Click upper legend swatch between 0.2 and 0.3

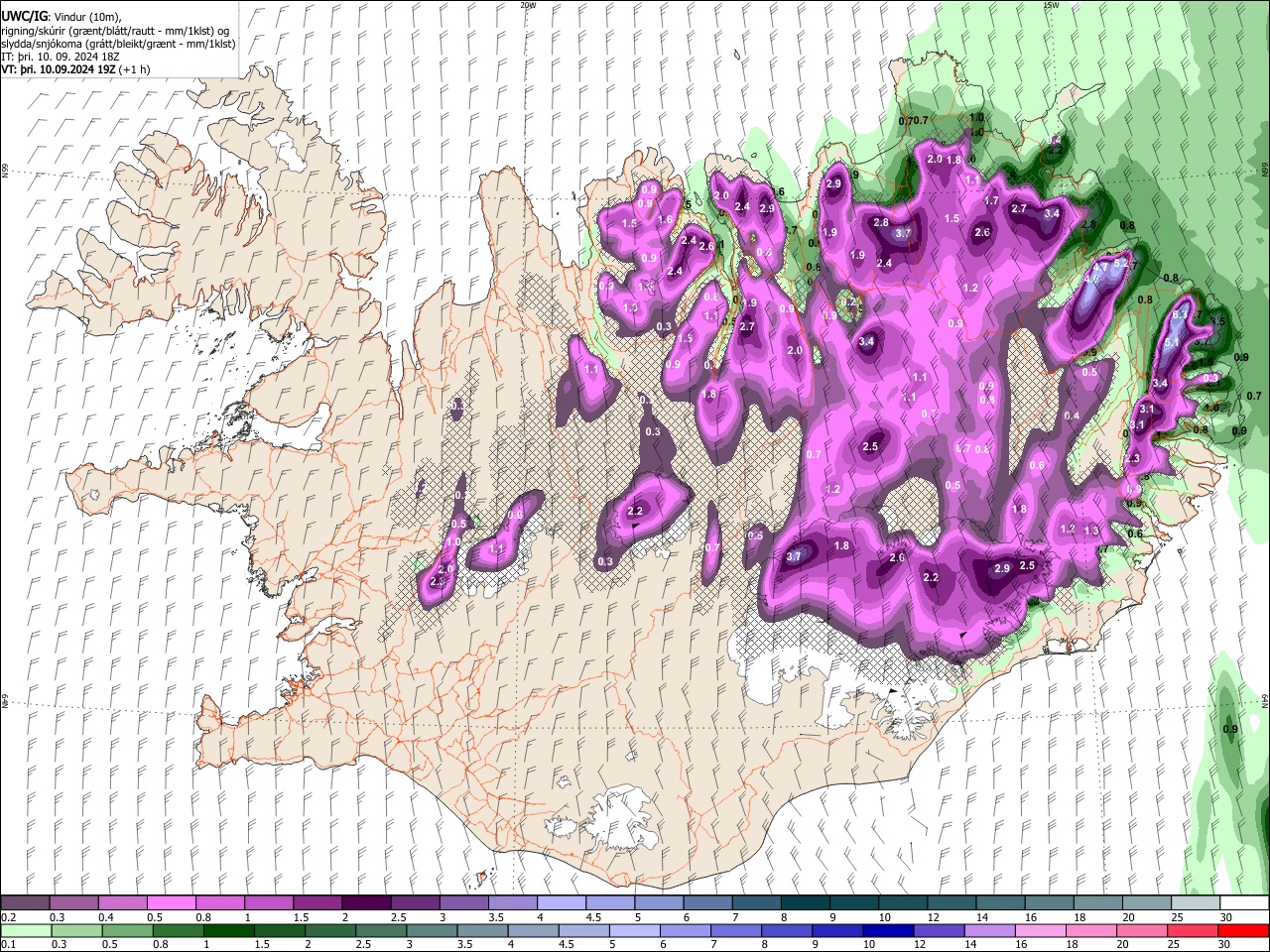tap(25, 903)
